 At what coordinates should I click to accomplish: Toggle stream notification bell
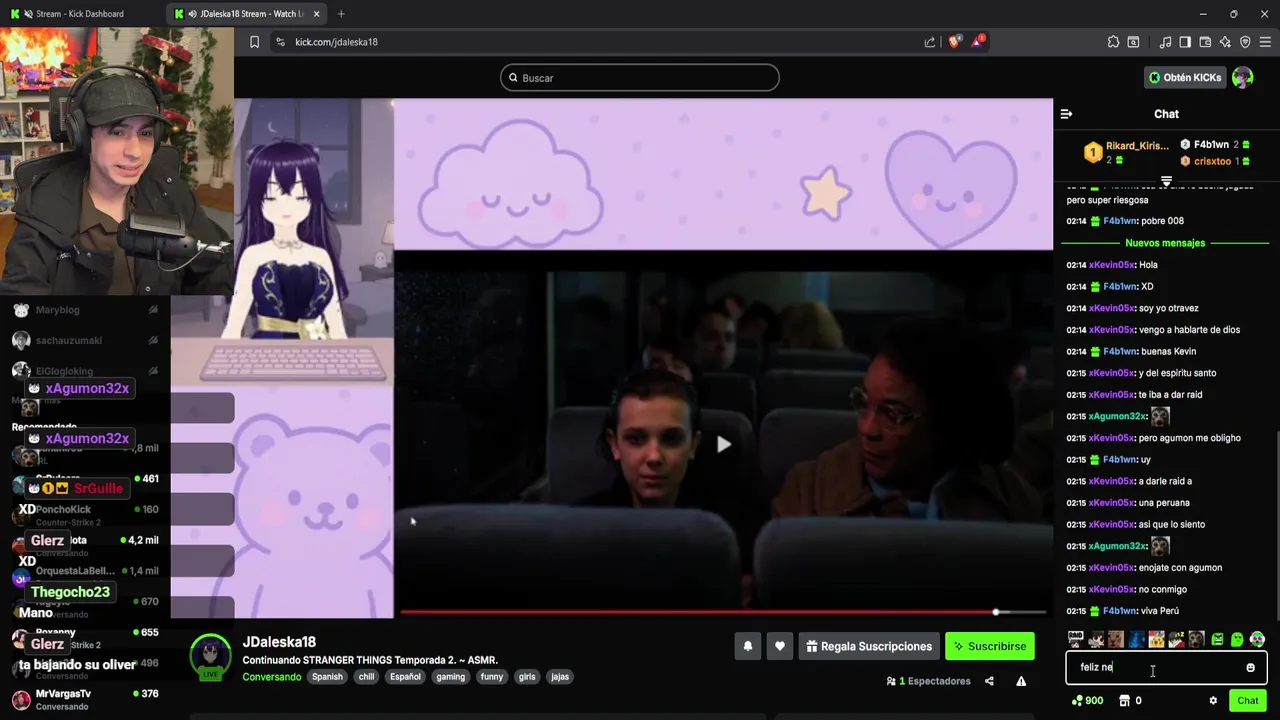click(x=747, y=646)
